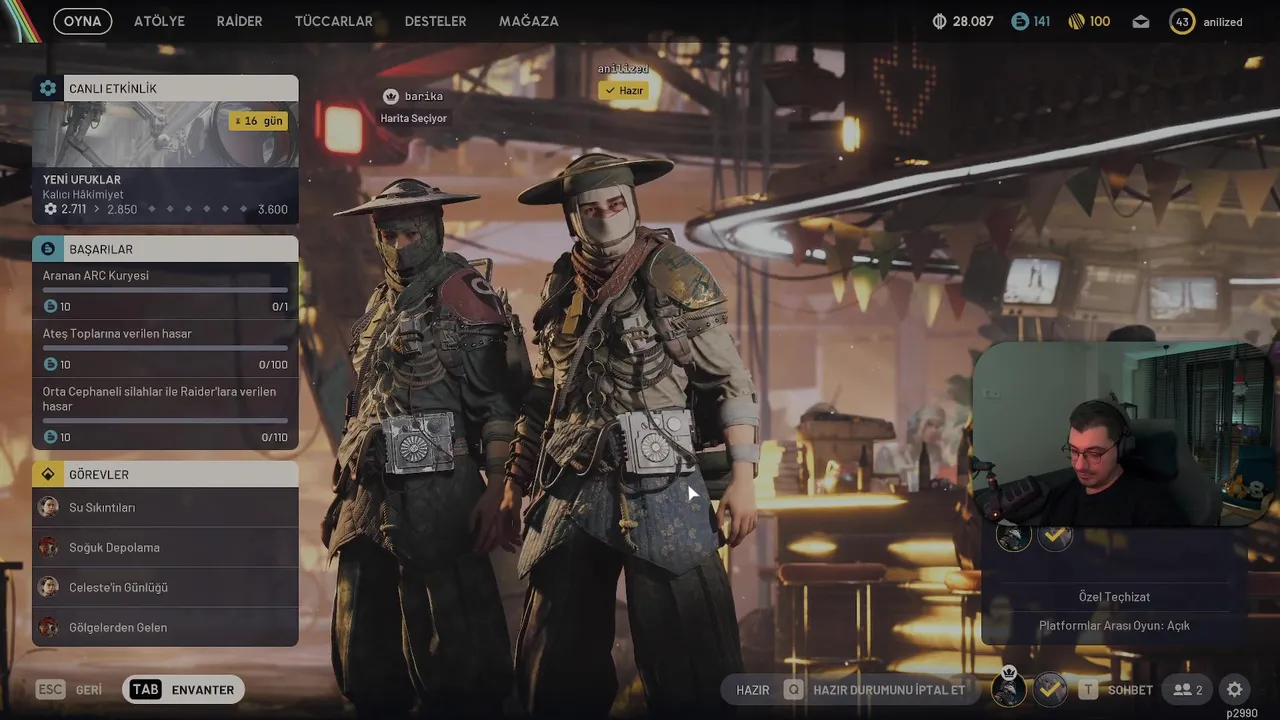
Task: Open the Soğuk Depolama quest
Action: point(165,547)
